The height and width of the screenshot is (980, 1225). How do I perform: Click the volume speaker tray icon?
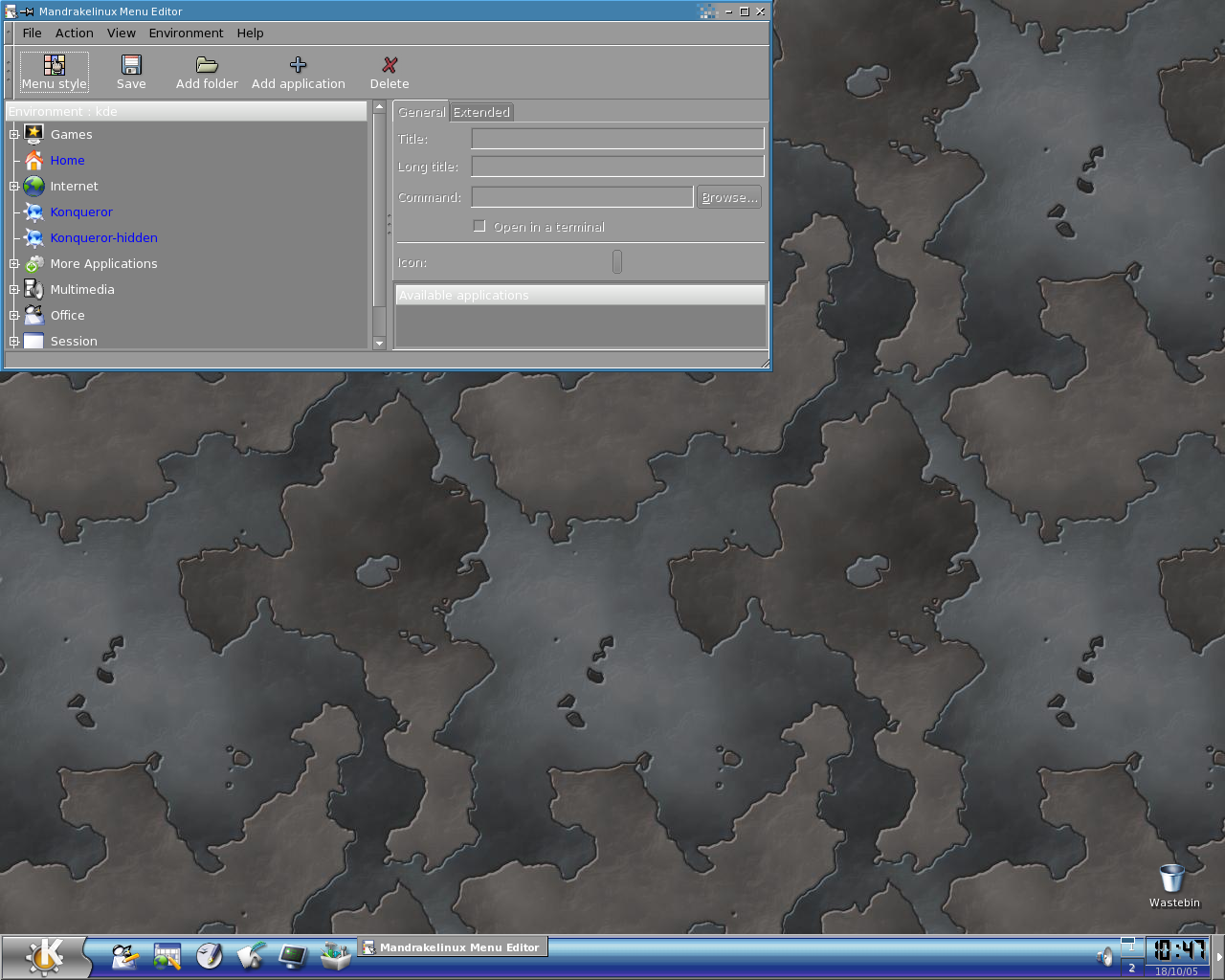coord(1104,956)
